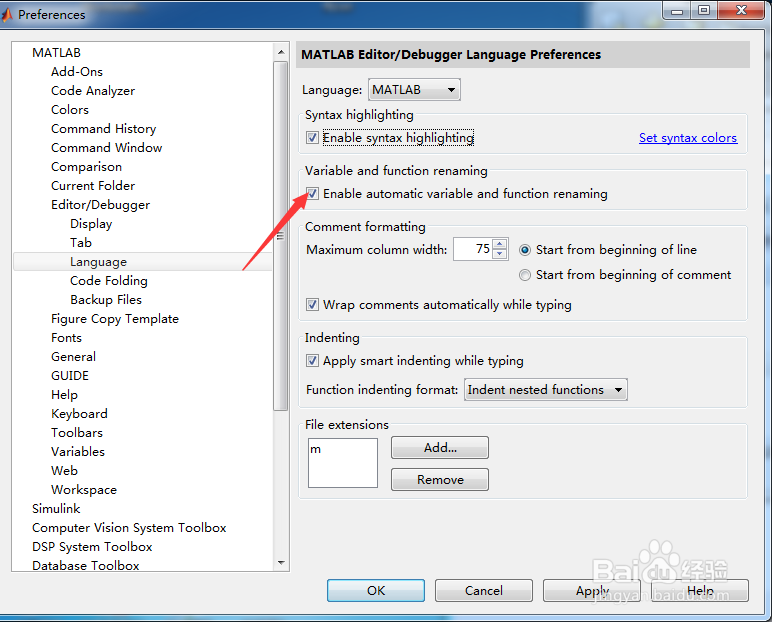
Task: Open Web preferences
Action: pos(64,470)
